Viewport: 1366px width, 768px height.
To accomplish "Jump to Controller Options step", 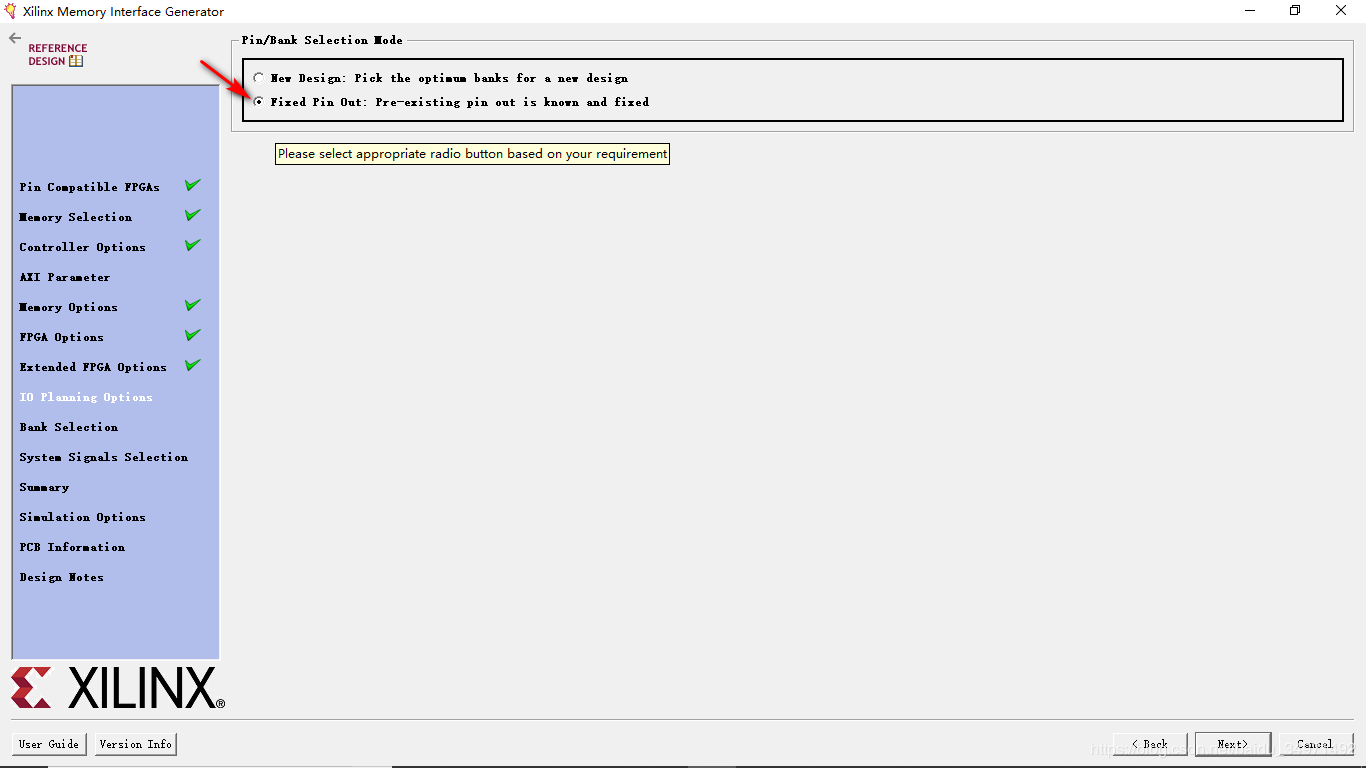I will click(82, 247).
